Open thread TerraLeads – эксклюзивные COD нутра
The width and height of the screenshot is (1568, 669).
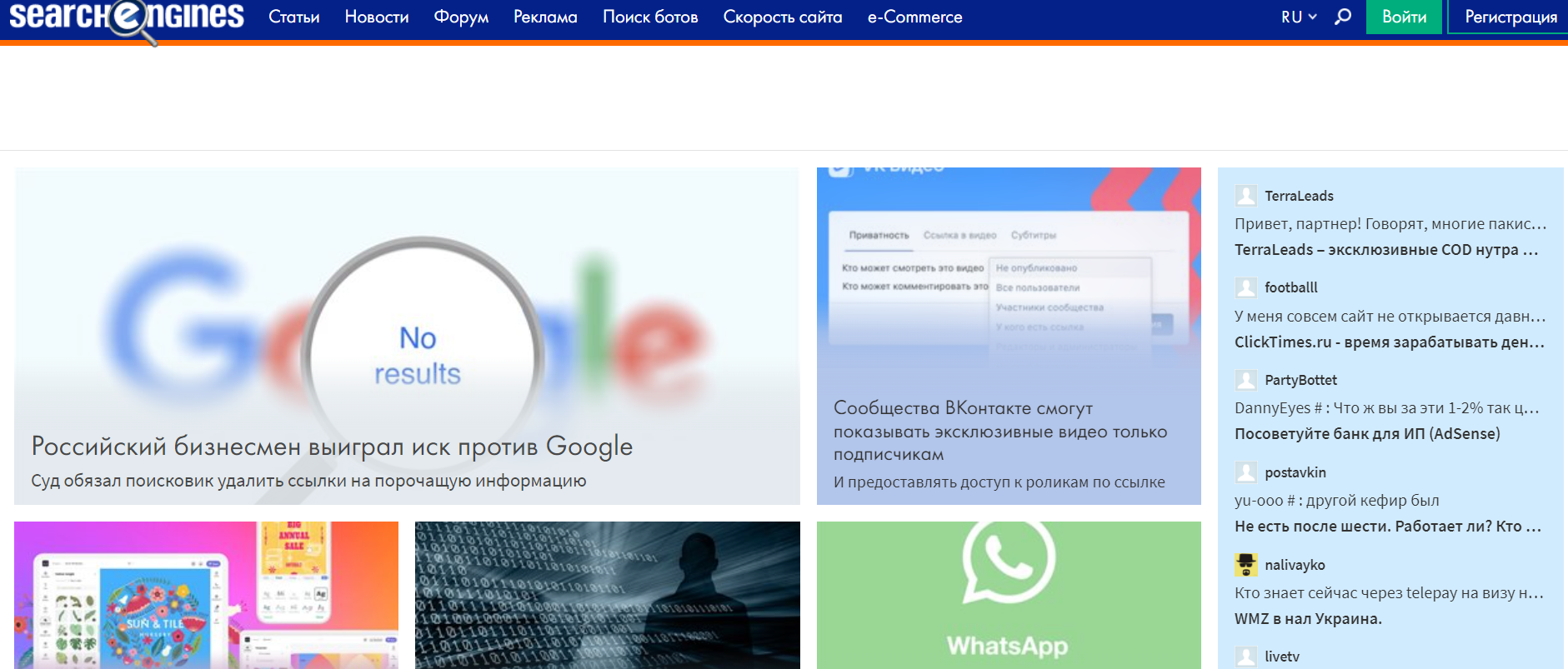(1386, 250)
